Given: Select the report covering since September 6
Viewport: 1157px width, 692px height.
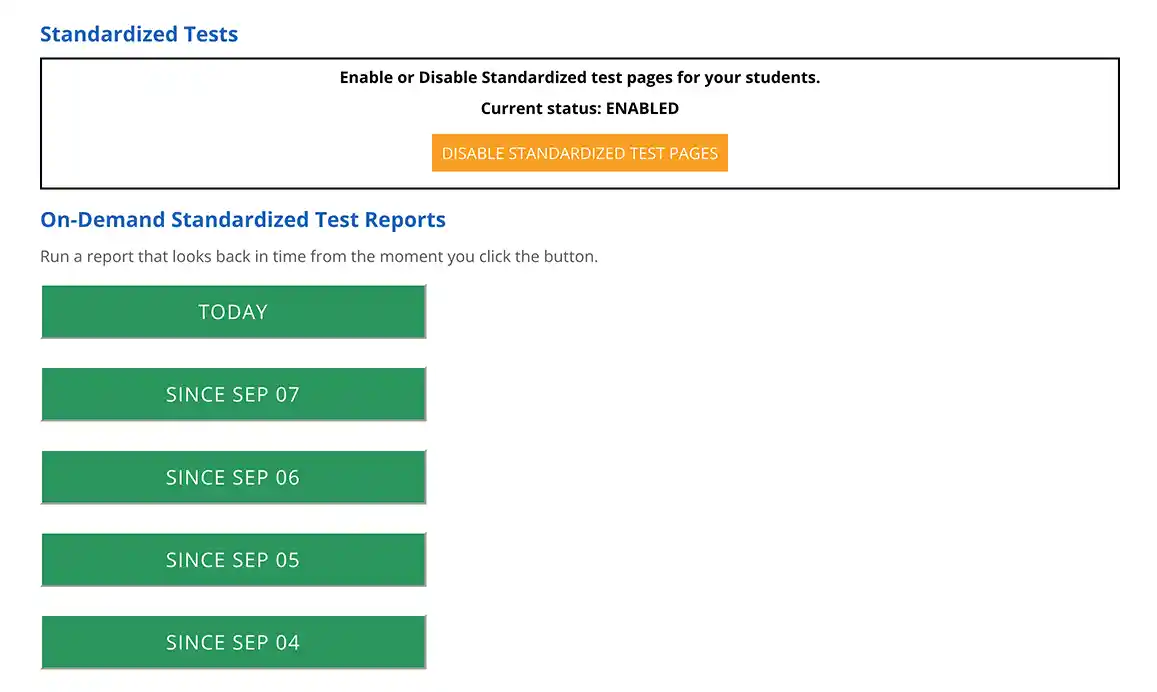Looking at the screenshot, I should [x=233, y=477].
